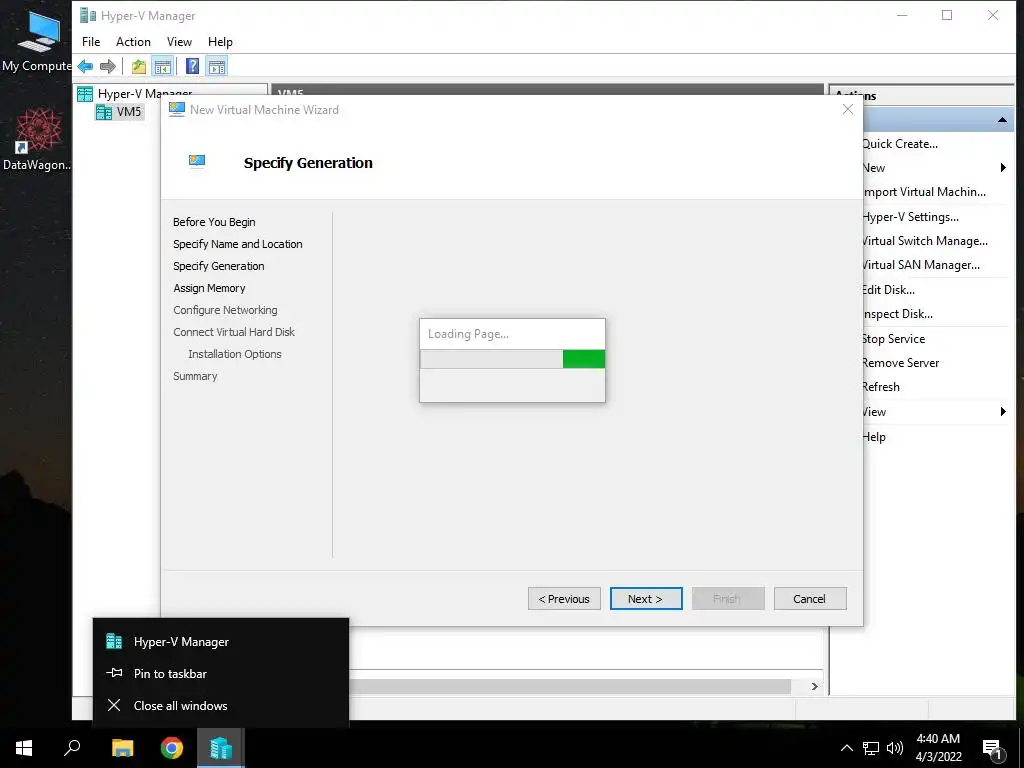
Task: Open Hyper-V Settings in Actions pane
Action: point(910,217)
